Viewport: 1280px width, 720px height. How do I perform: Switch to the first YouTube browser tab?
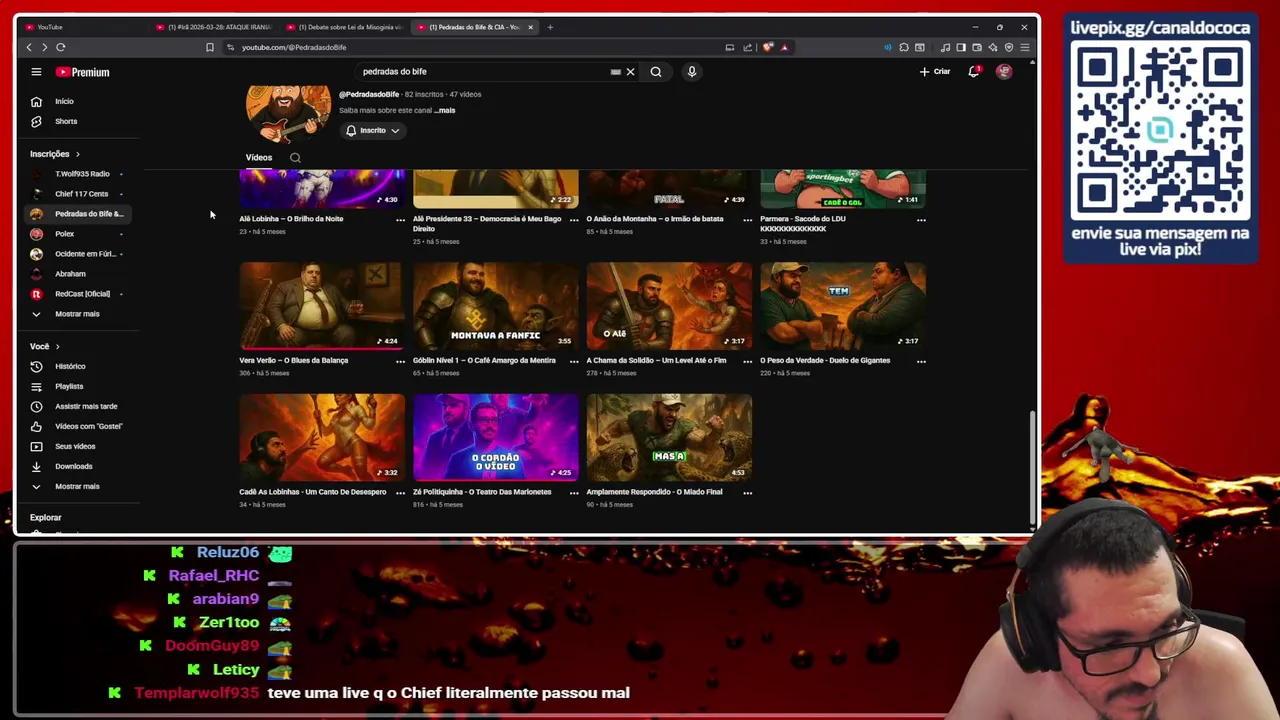[x=85, y=27]
